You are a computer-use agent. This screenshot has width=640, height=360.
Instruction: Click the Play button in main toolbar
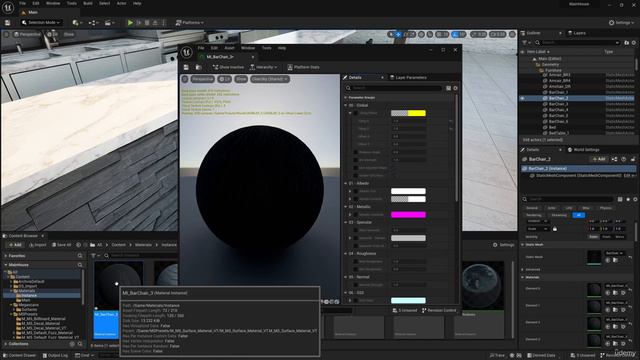click(x=130, y=23)
